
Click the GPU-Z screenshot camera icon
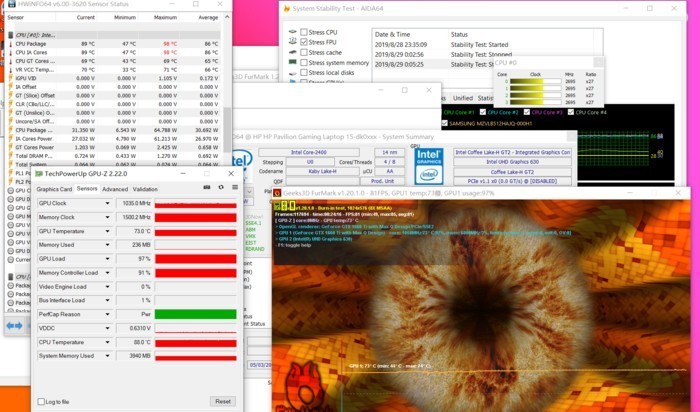pyautogui.click(x=207, y=187)
